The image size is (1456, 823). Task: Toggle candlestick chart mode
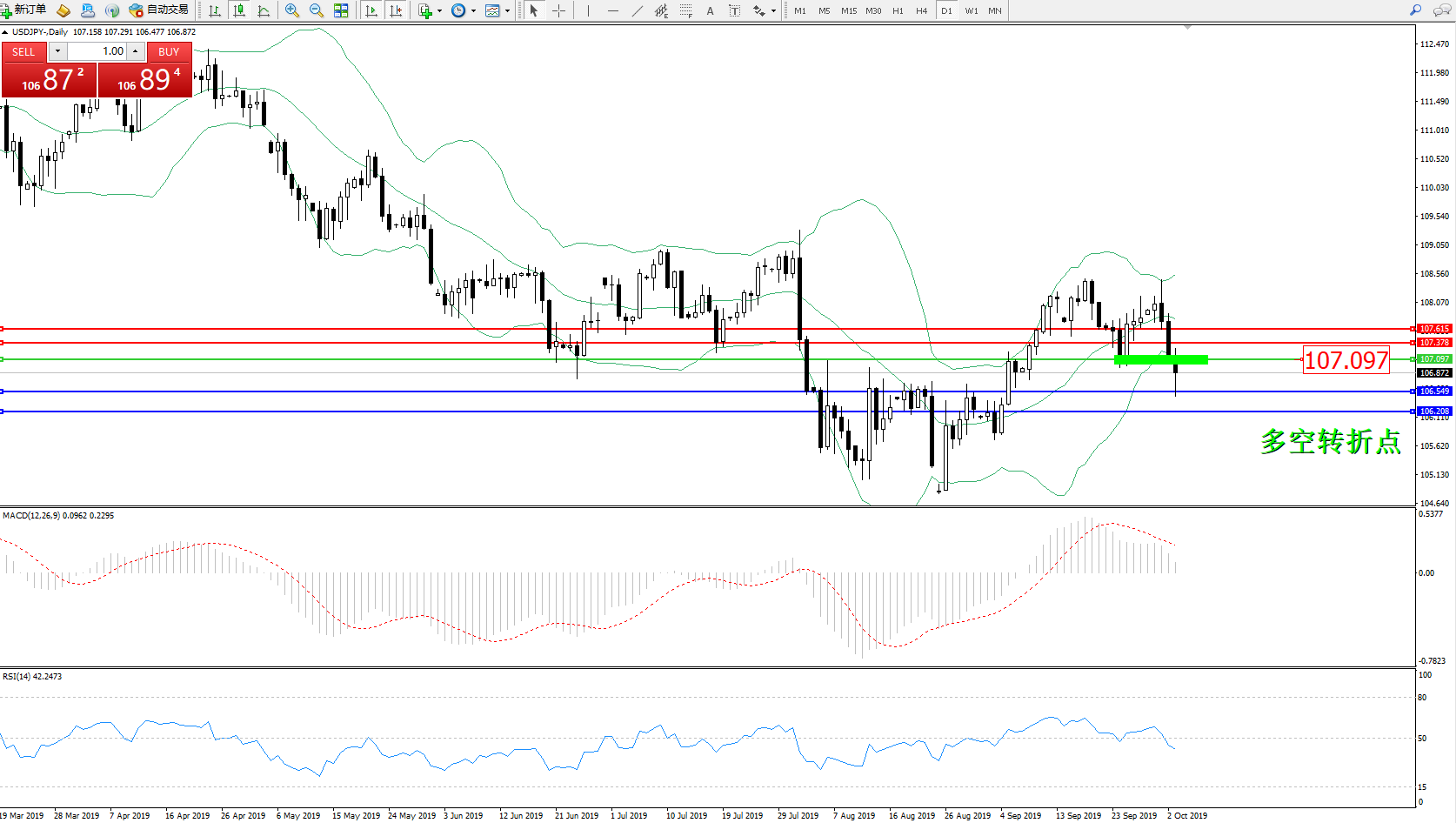pos(239,10)
